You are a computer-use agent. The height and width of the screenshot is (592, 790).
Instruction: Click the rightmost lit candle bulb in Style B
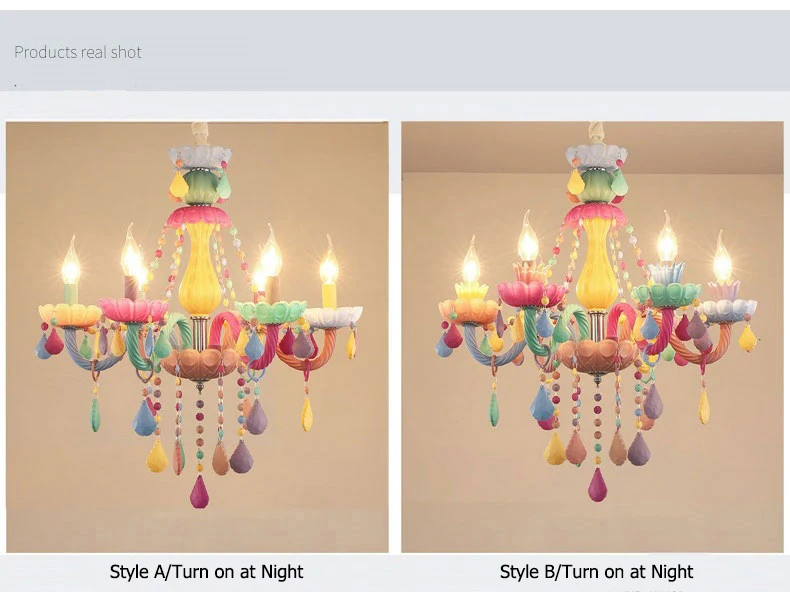(722, 258)
